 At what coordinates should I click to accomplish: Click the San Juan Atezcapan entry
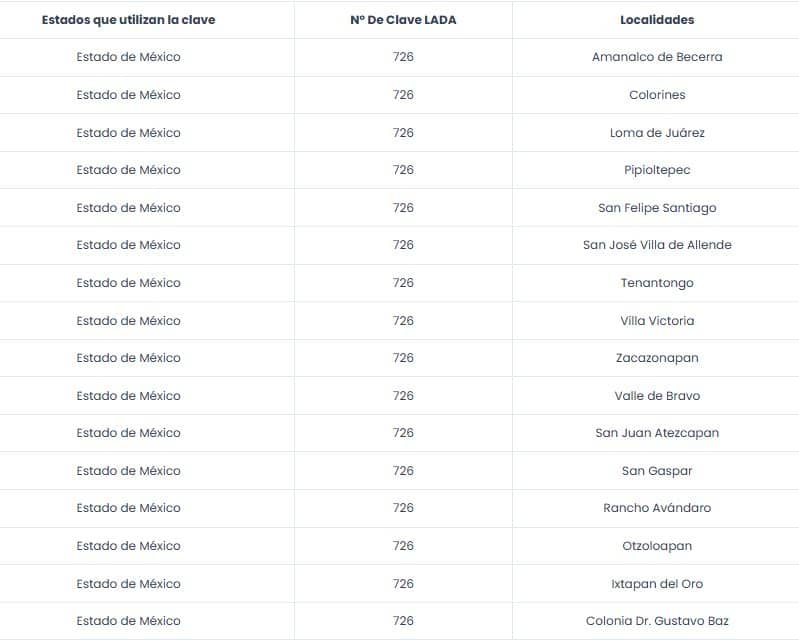[x=657, y=433]
